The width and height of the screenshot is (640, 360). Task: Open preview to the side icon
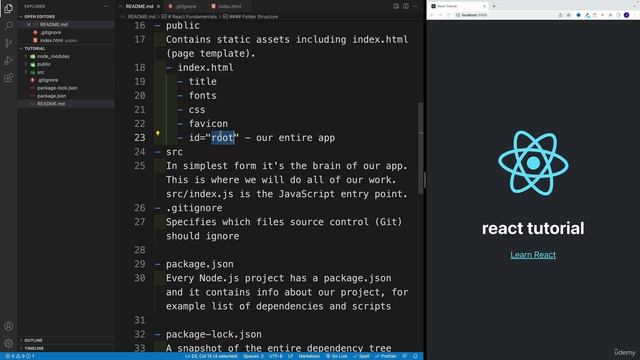396,6
